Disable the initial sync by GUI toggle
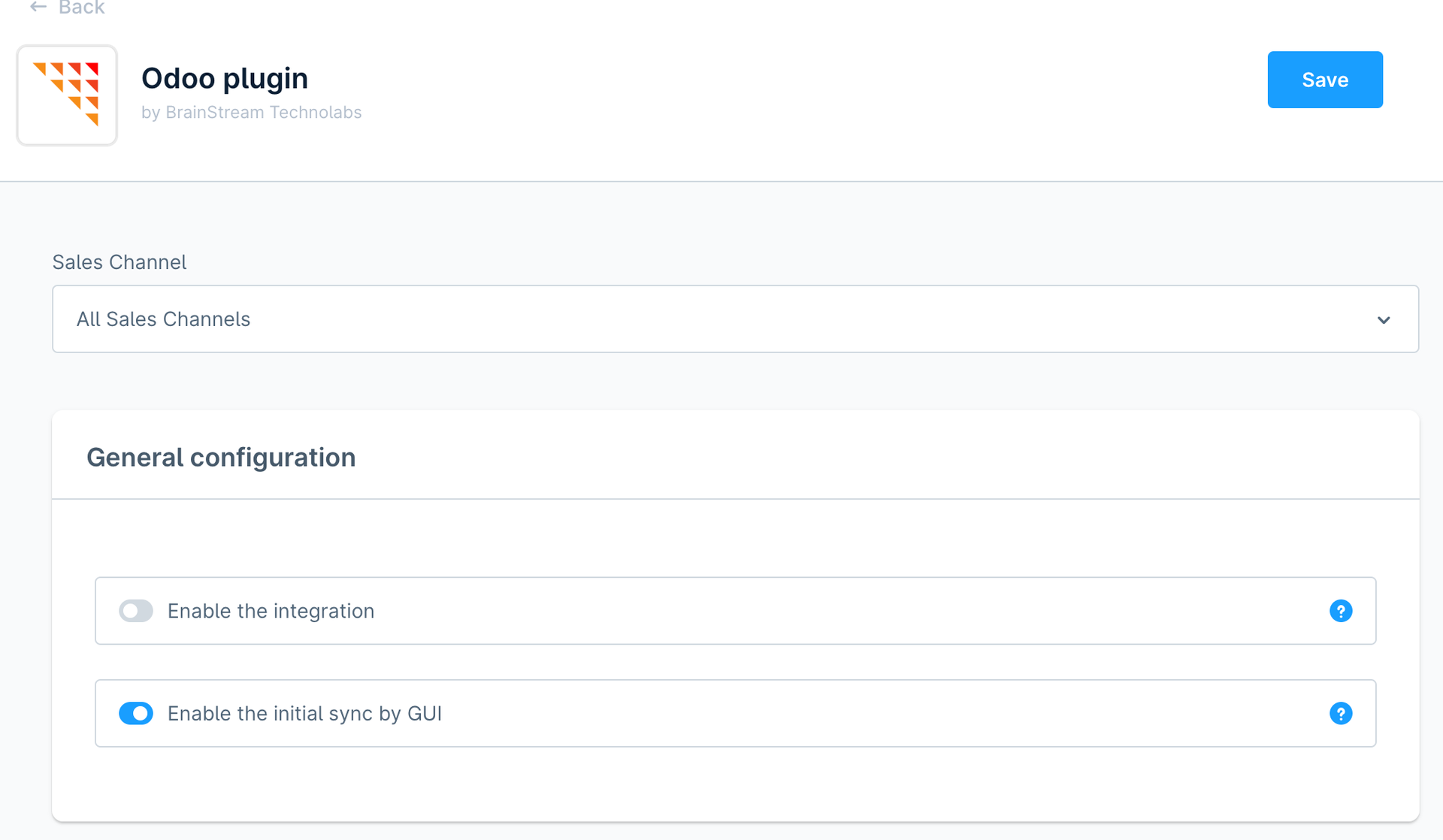The width and height of the screenshot is (1443, 840). [x=136, y=713]
